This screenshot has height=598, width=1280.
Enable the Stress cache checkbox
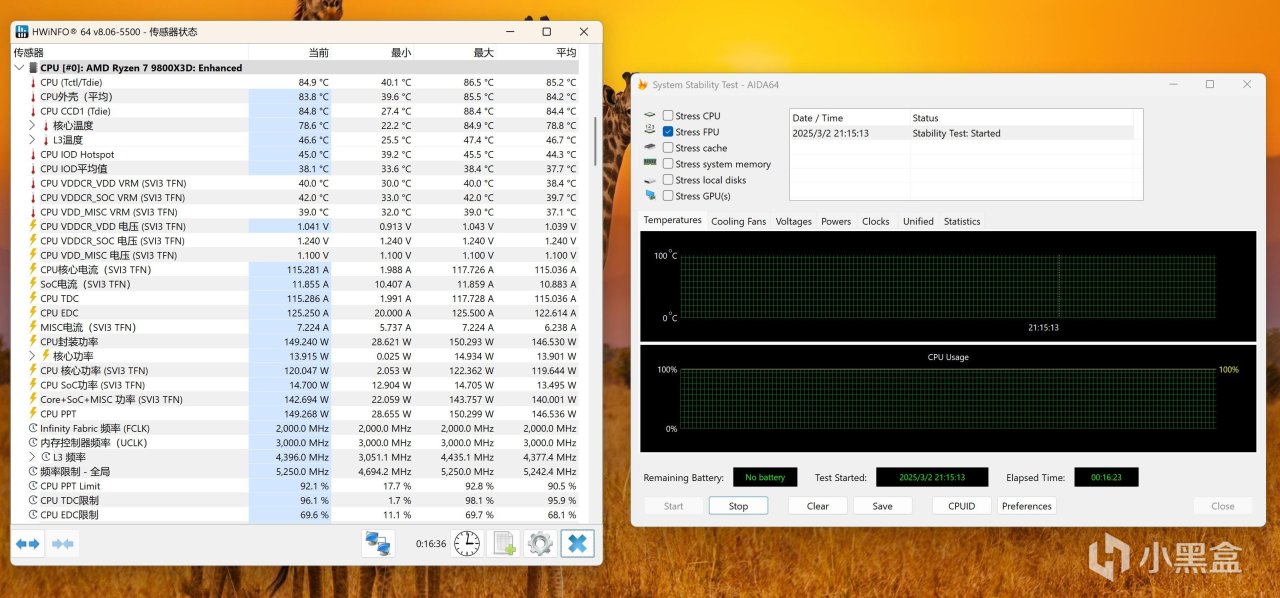(x=668, y=148)
